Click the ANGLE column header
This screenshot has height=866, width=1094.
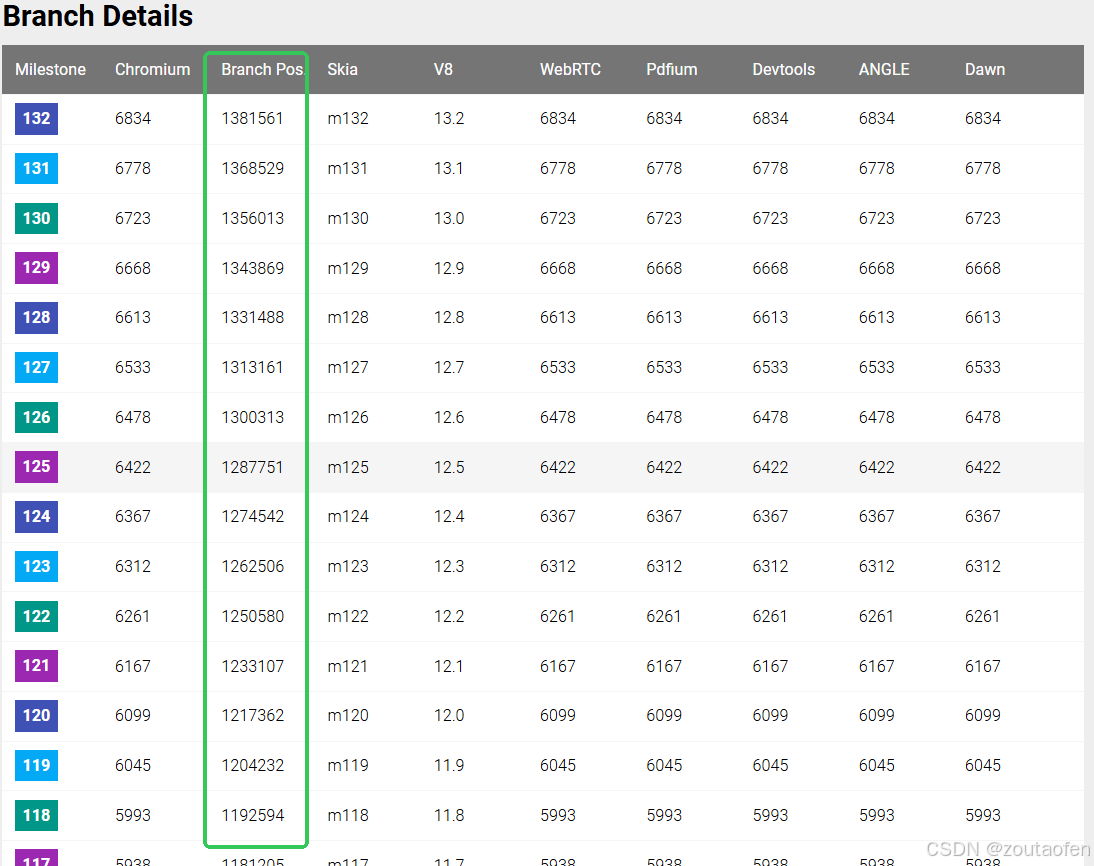[x=884, y=70]
